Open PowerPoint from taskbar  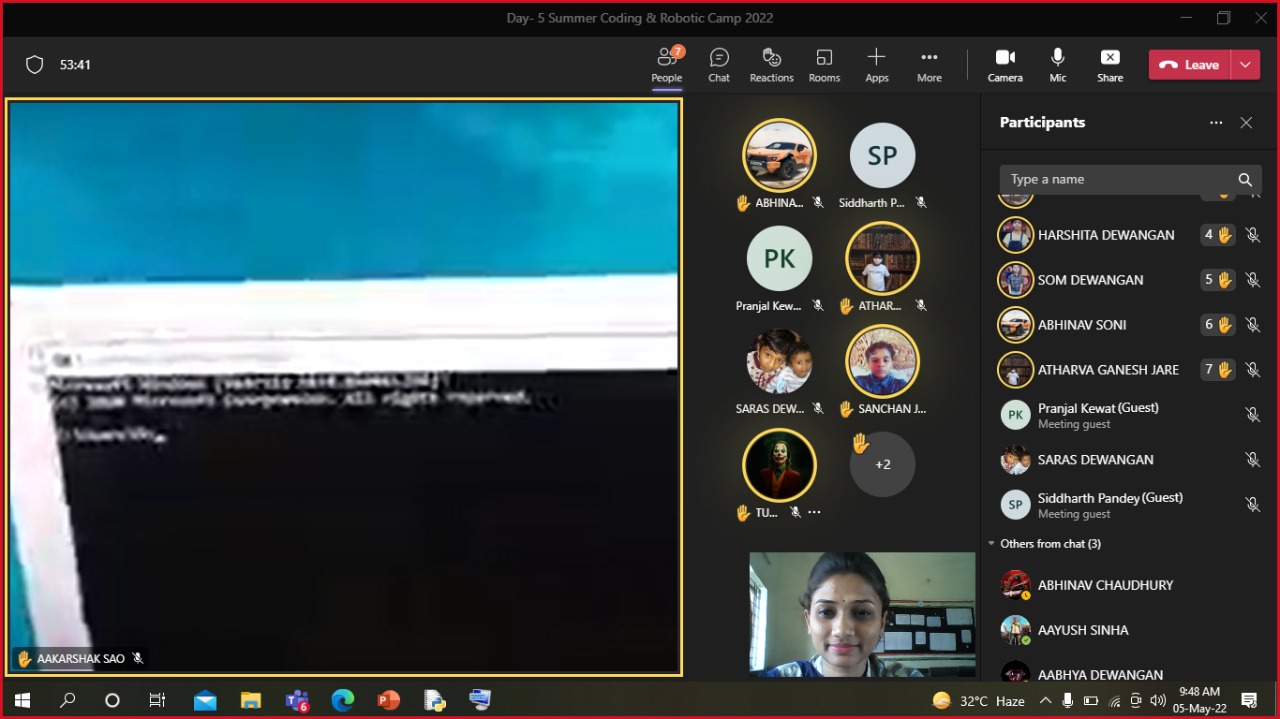(389, 701)
